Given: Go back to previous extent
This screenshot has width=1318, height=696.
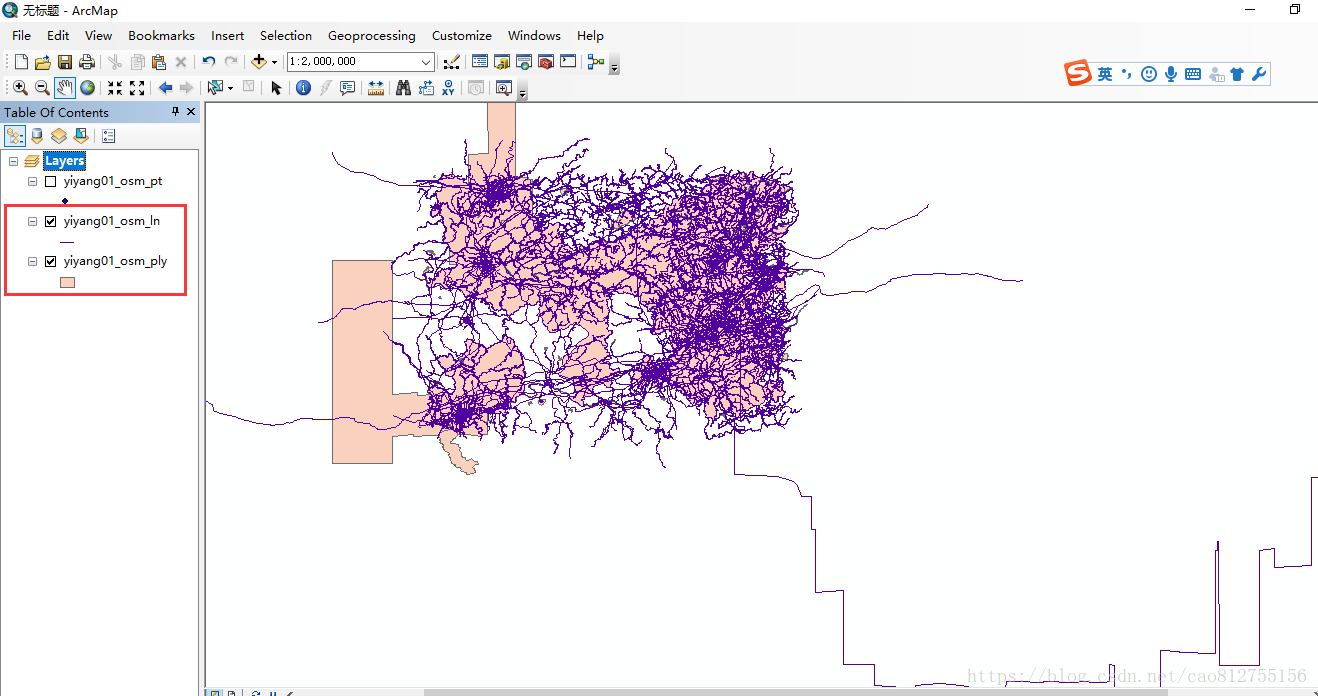Looking at the screenshot, I should pyautogui.click(x=165, y=88).
